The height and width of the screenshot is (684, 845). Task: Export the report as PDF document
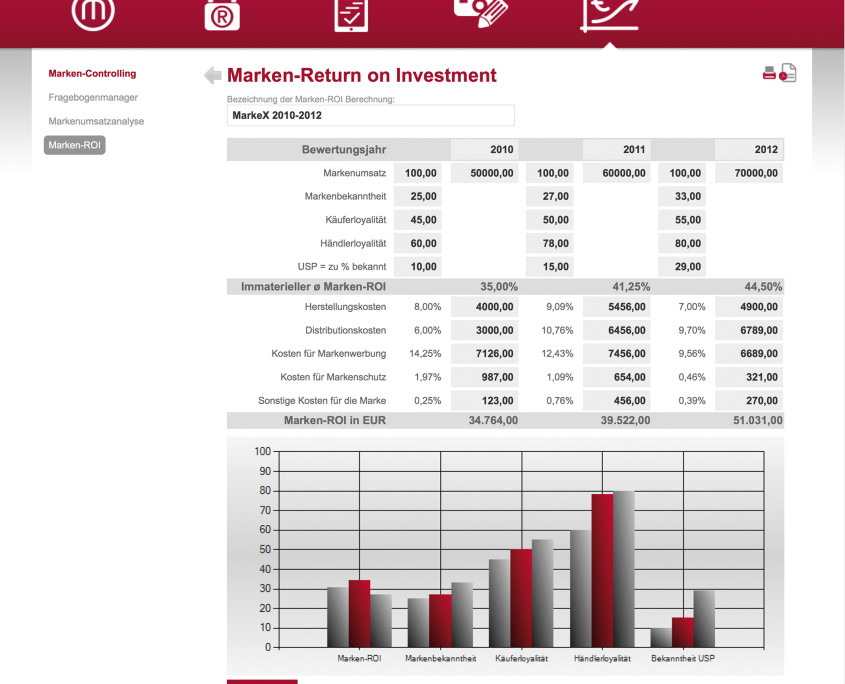(787, 73)
